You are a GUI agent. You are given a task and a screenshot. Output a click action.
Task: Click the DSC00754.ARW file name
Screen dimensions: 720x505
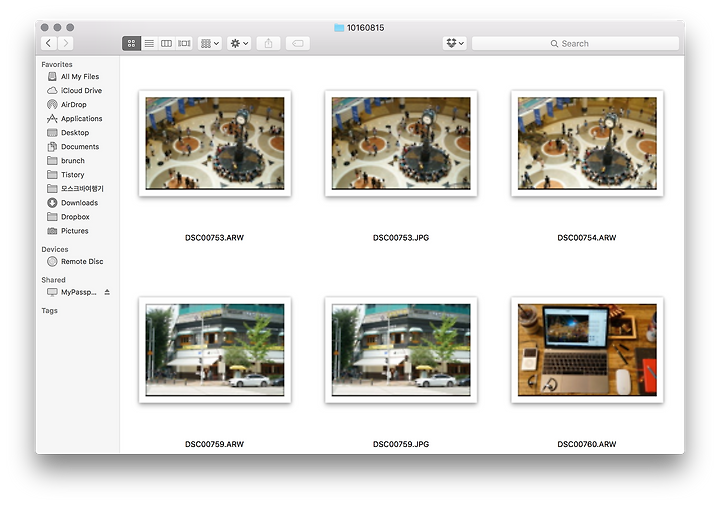(x=587, y=238)
